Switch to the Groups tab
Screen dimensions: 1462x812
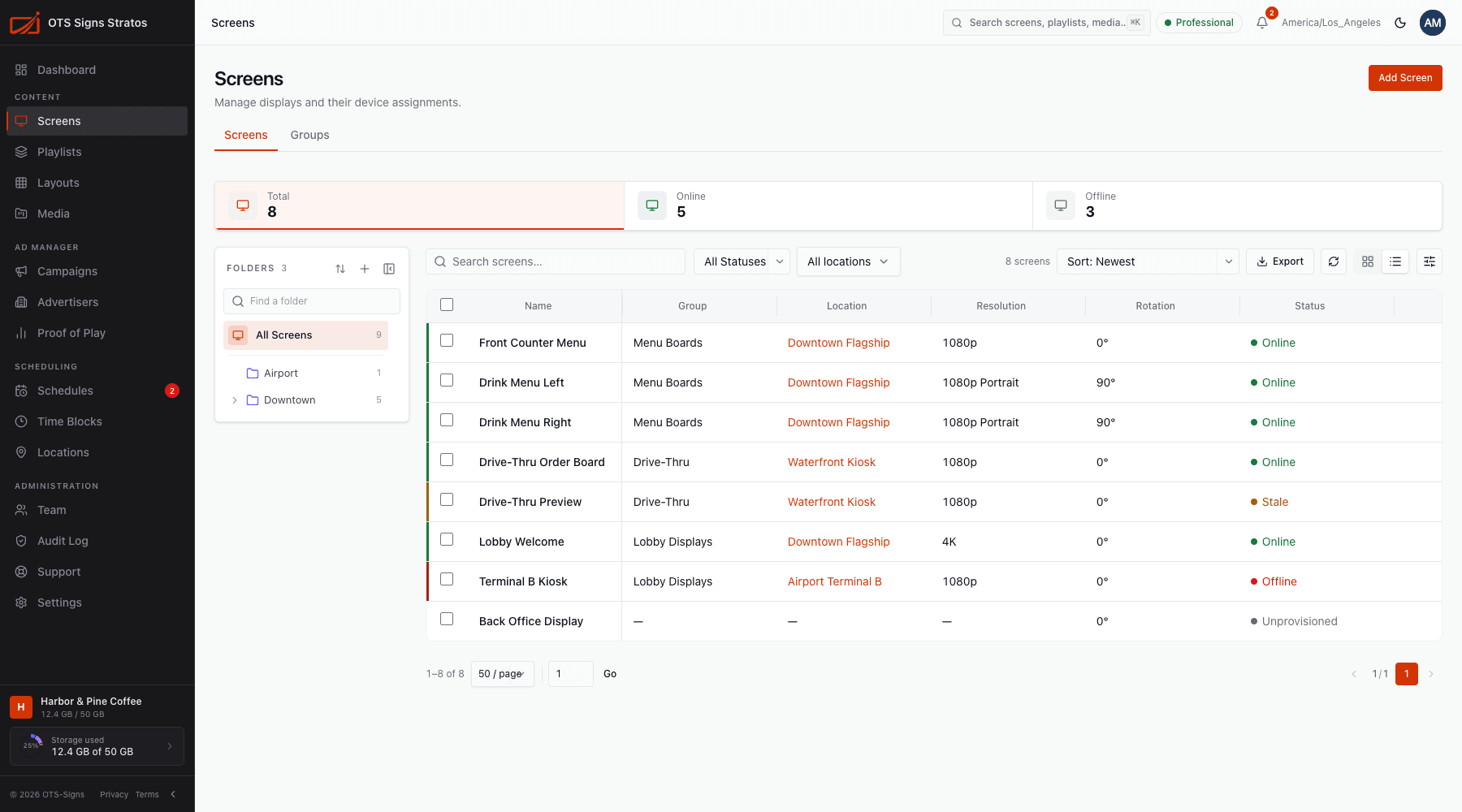coord(309,135)
